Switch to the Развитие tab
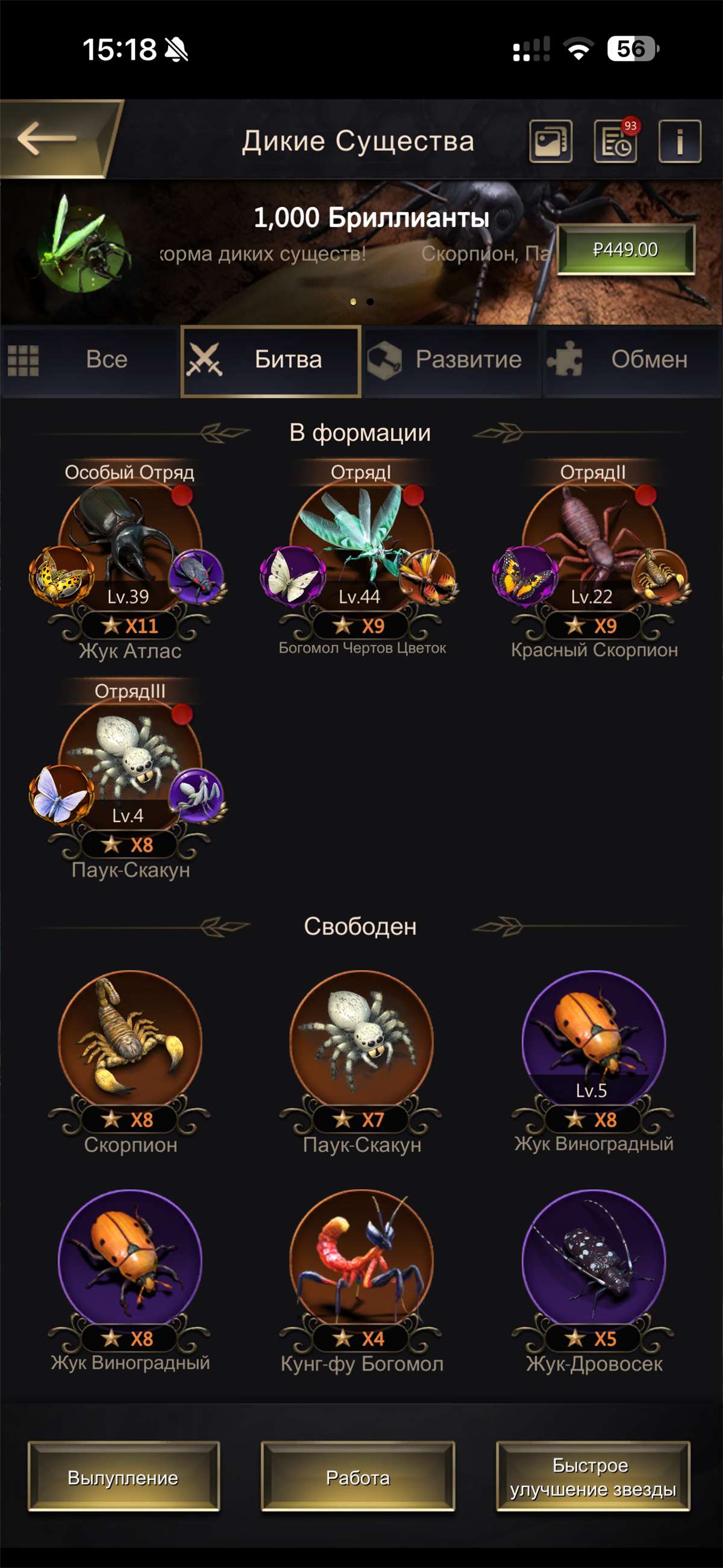This screenshot has width=723, height=1568. 451,360
